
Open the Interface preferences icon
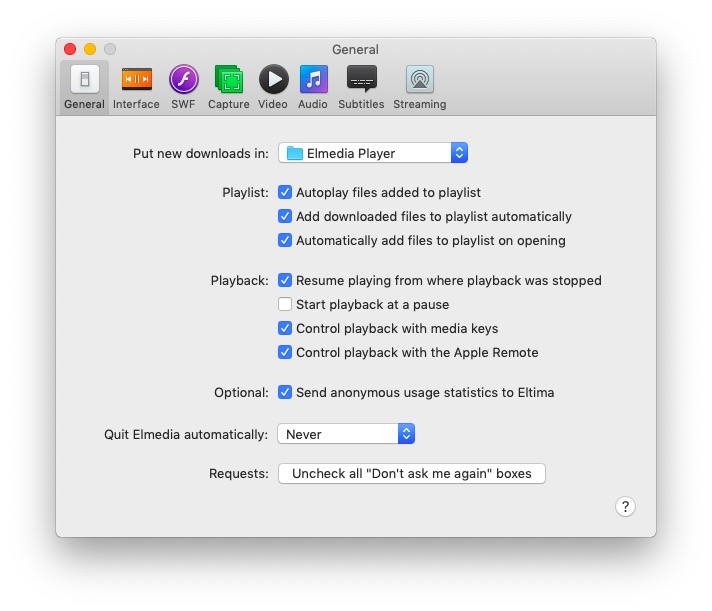click(x=136, y=79)
